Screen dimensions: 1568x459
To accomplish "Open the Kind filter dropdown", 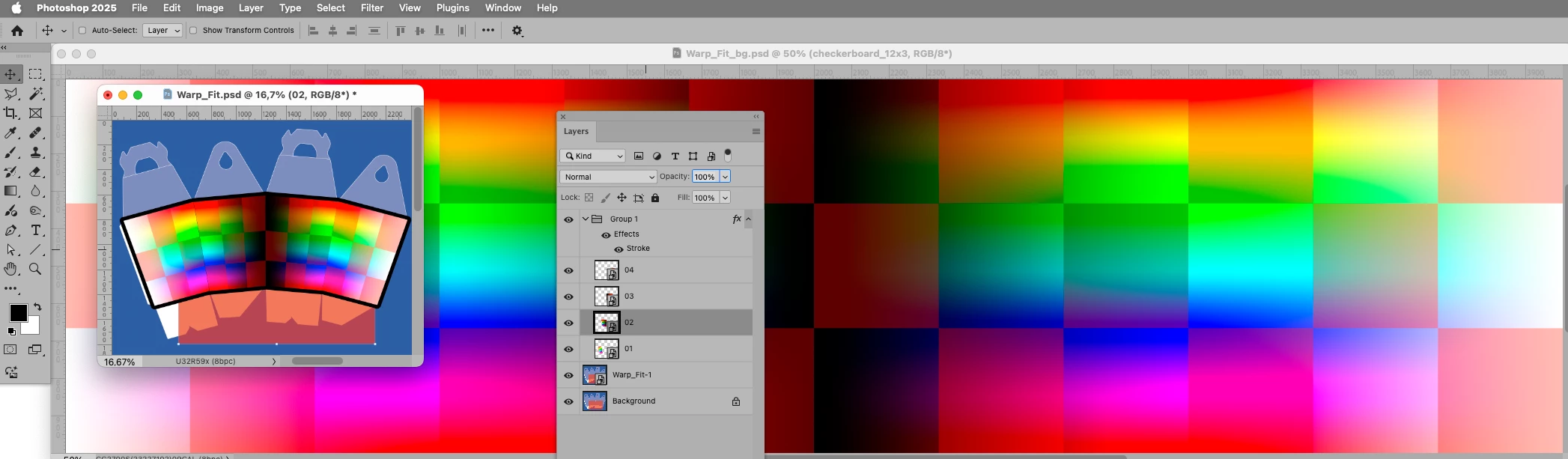I will click(592, 156).
